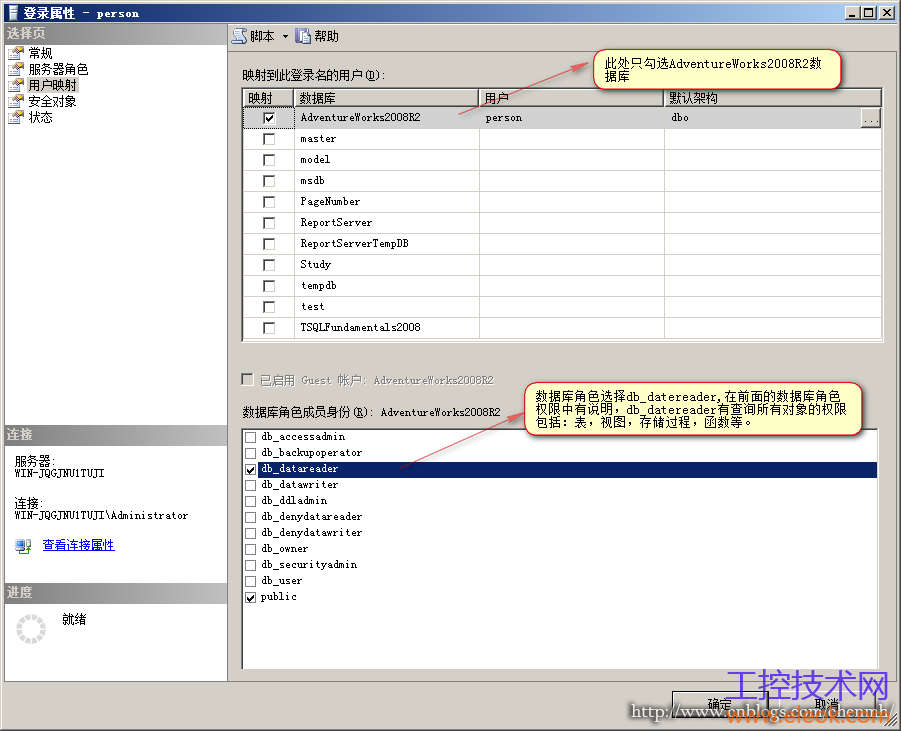Check the PageNumber mapping checkbox
This screenshot has width=901, height=731.
pos(269,202)
